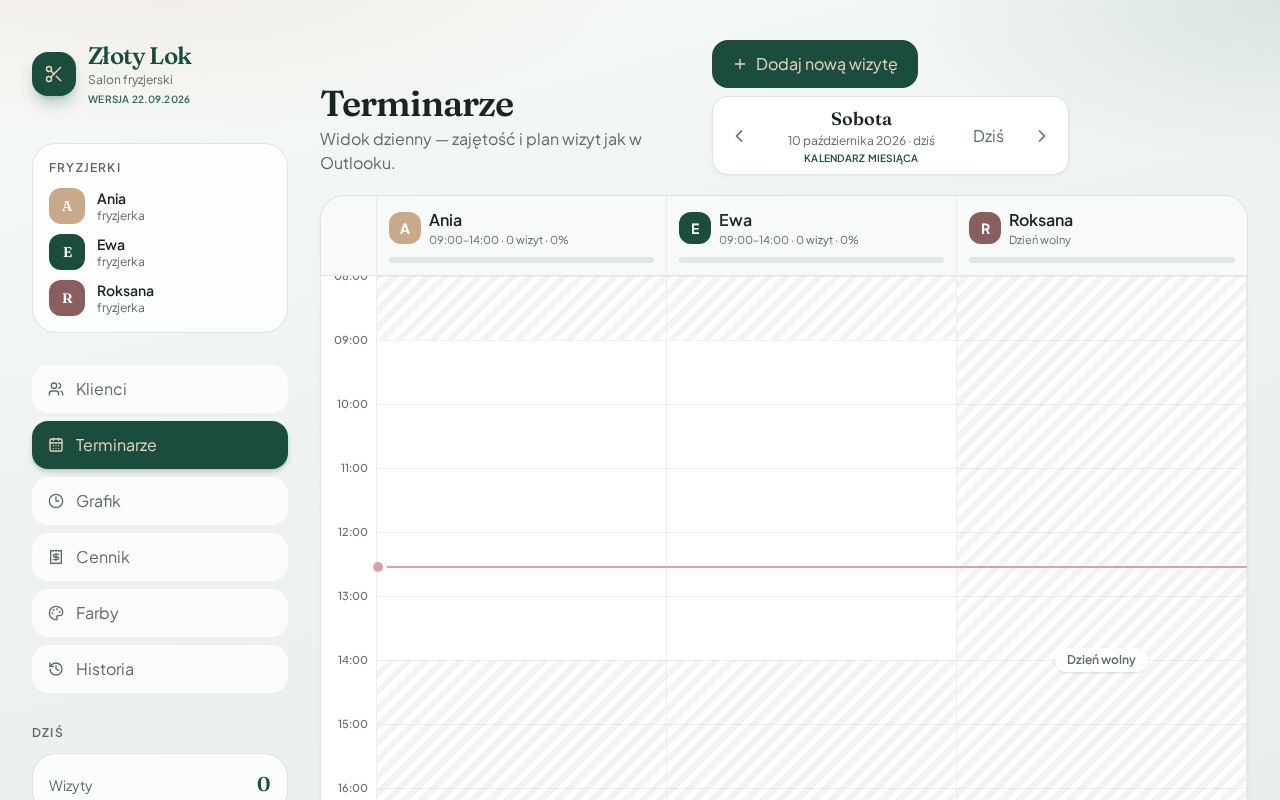
Task: Click Ewa's occupancy progress bar
Action: (x=811, y=260)
